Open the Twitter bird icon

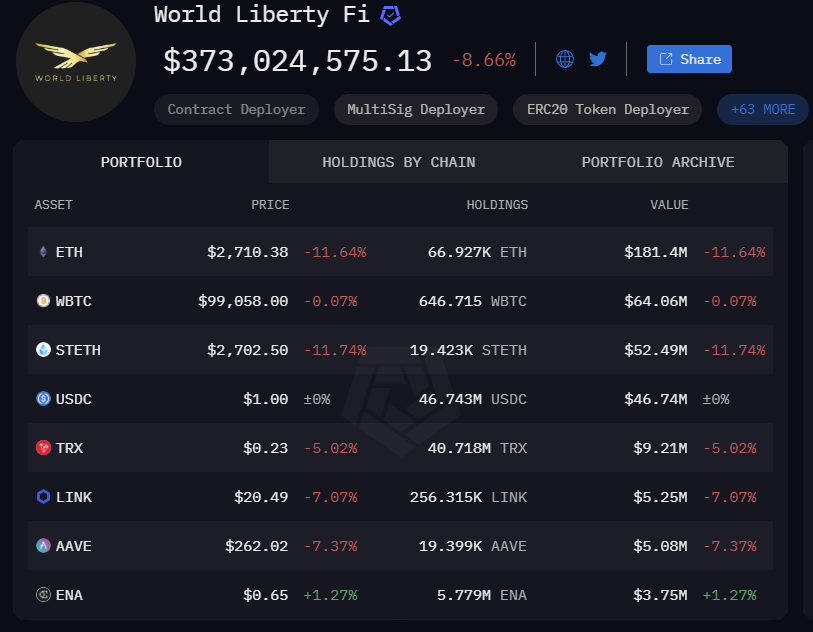[x=598, y=59]
